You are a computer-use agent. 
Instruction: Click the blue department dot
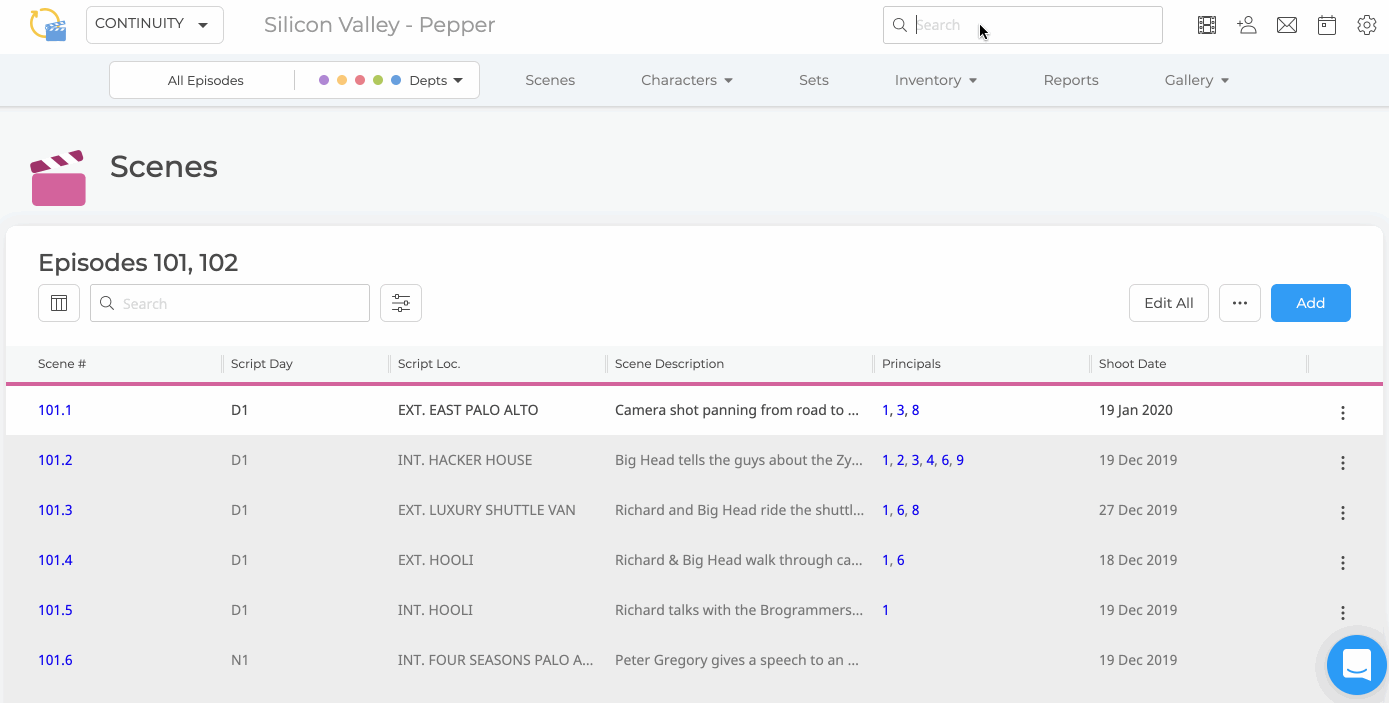click(396, 80)
